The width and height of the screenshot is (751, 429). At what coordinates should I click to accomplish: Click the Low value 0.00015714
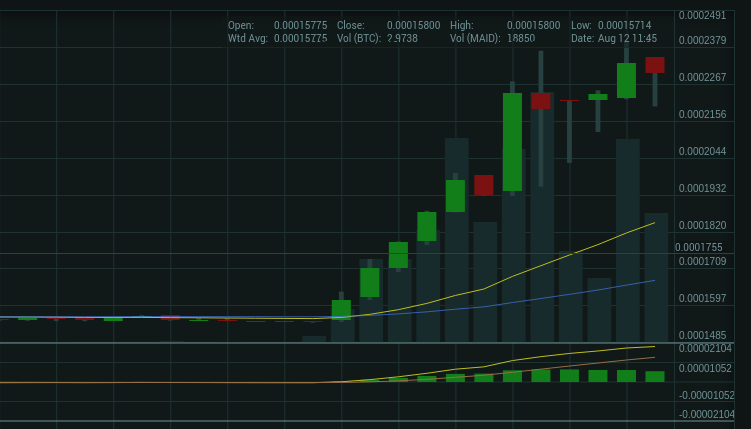625,25
